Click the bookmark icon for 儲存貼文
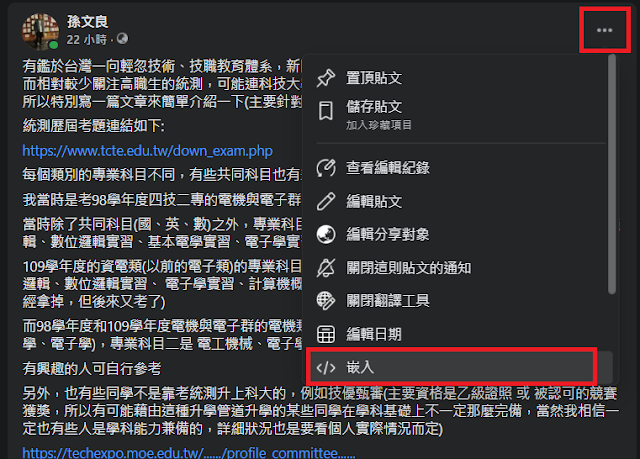This screenshot has height=459, width=640. click(326, 111)
